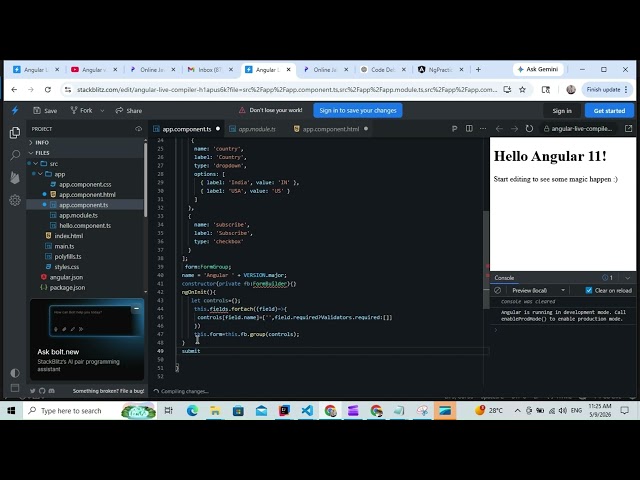Screen dimensions: 640x480
Task: Click the Save button
Action: pos(45,111)
